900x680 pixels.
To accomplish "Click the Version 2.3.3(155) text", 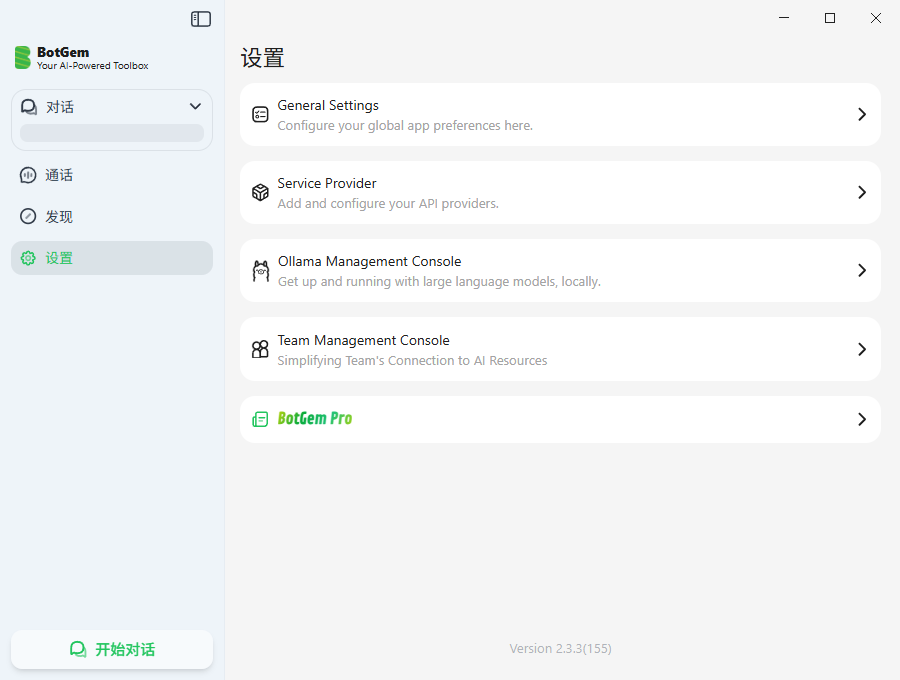I will click(x=560, y=648).
